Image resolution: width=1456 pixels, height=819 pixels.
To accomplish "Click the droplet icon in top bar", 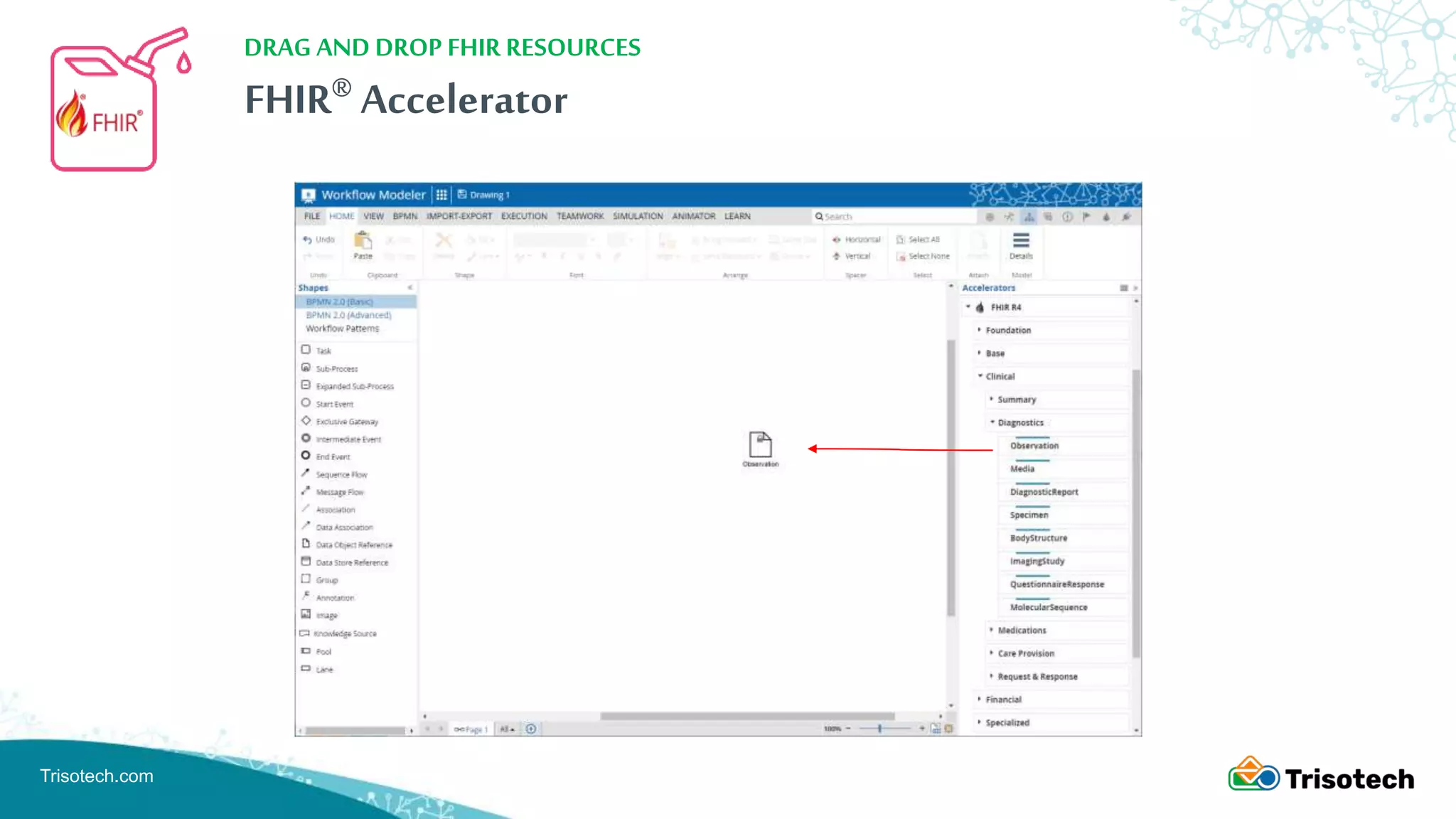I will [x=1106, y=217].
